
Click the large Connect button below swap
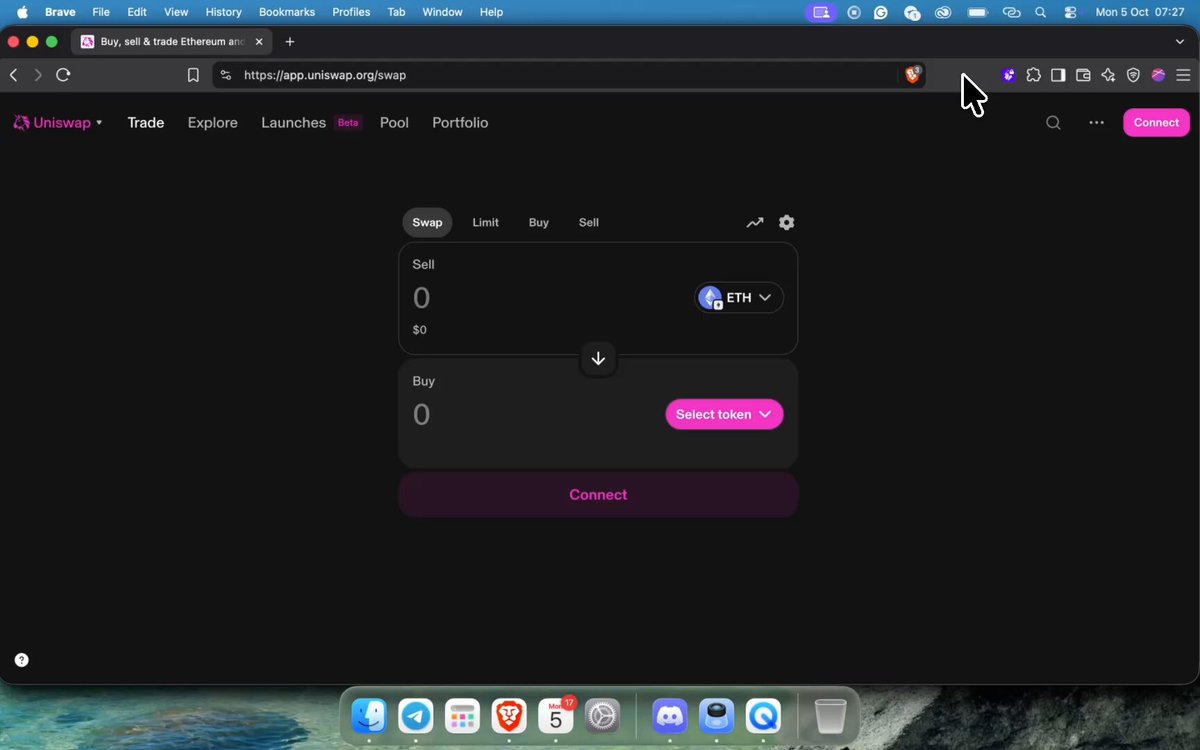tap(598, 495)
